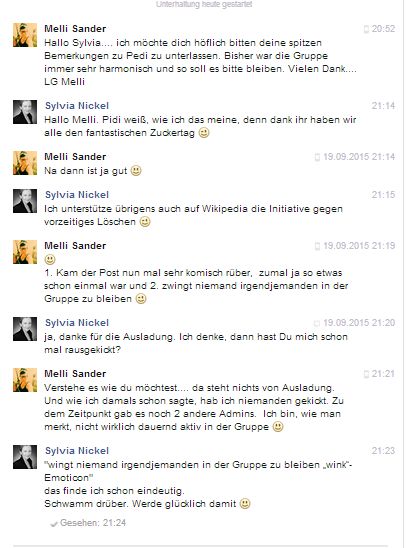Click the mobile icon beside 19.09.2015 21:19
This screenshot has height=548, width=410.
coord(317,246)
